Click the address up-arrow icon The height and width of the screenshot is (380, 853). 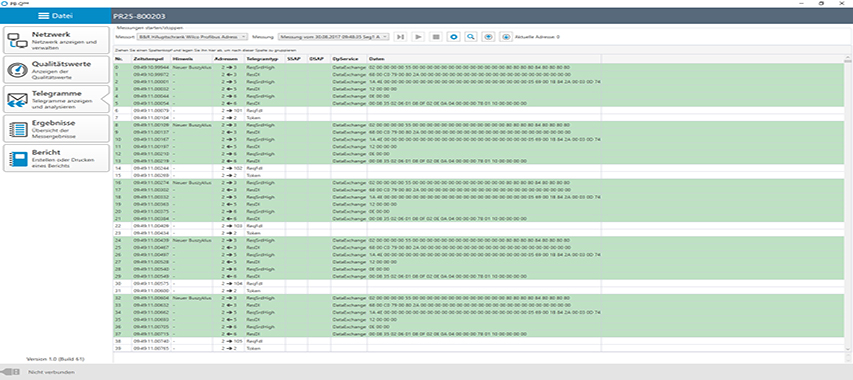(x=489, y=36)
